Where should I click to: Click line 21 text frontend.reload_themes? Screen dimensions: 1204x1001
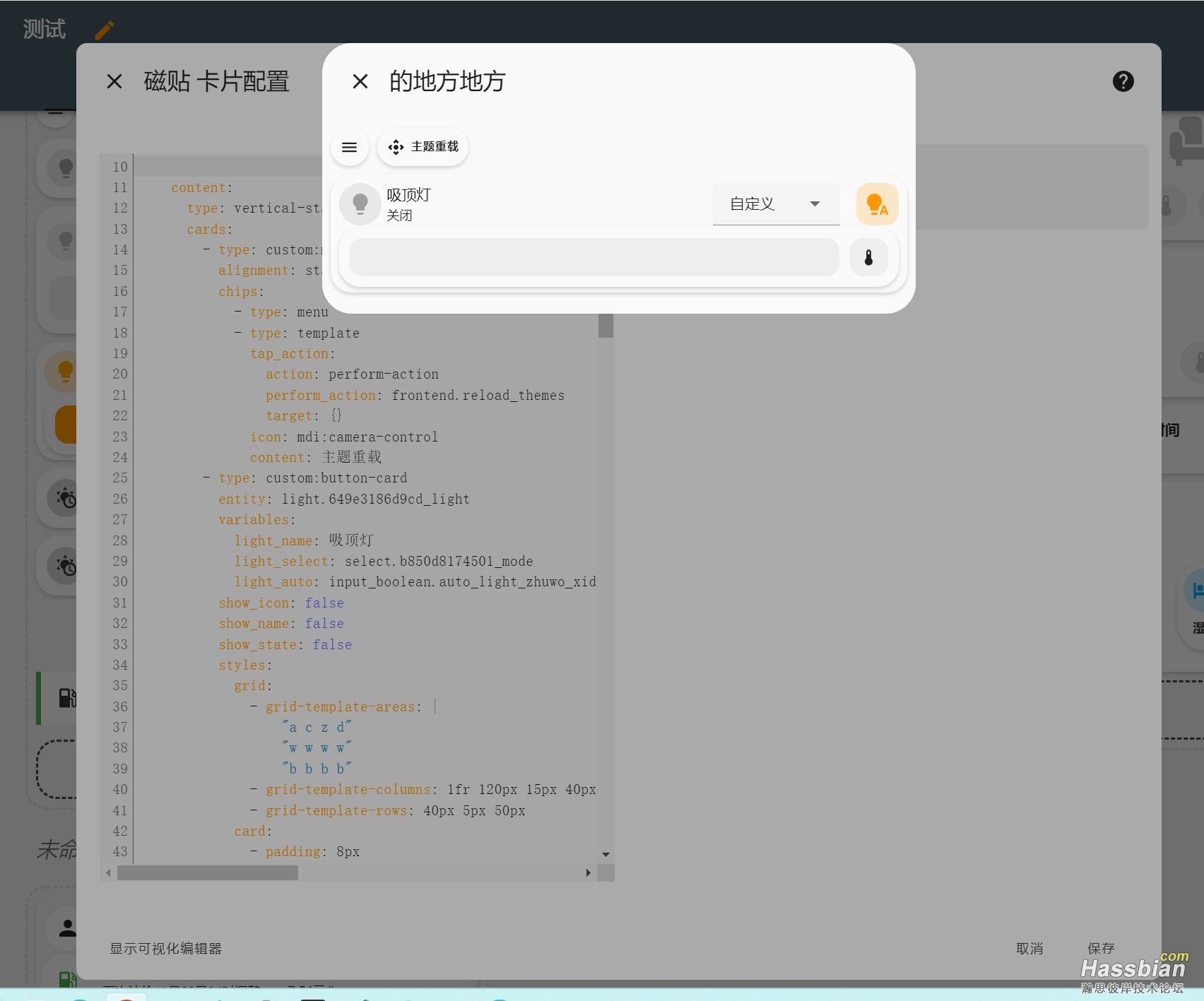(478, 396)
